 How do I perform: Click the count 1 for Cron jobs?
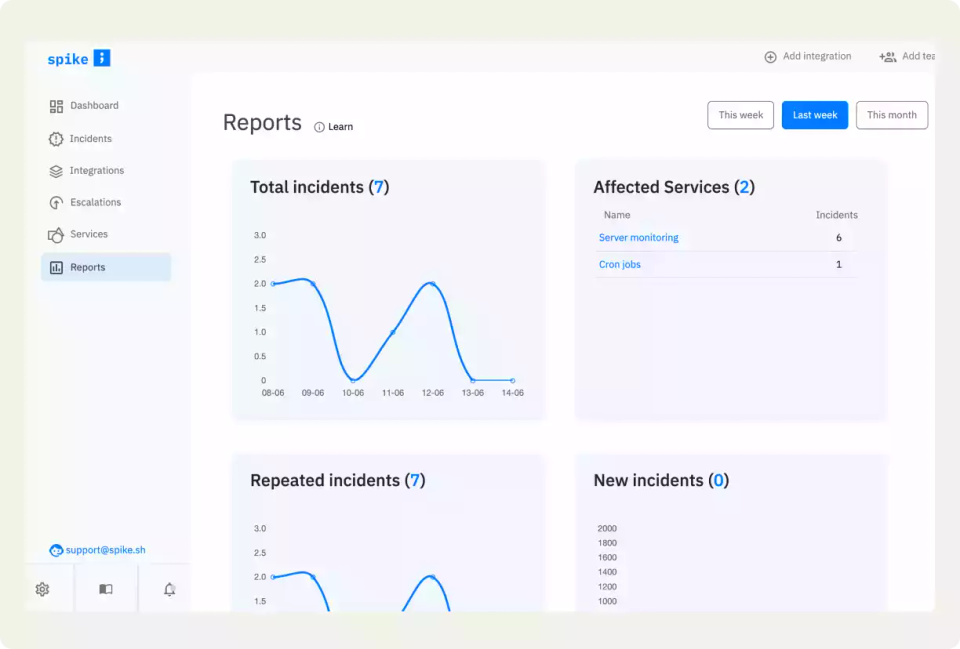839,264
